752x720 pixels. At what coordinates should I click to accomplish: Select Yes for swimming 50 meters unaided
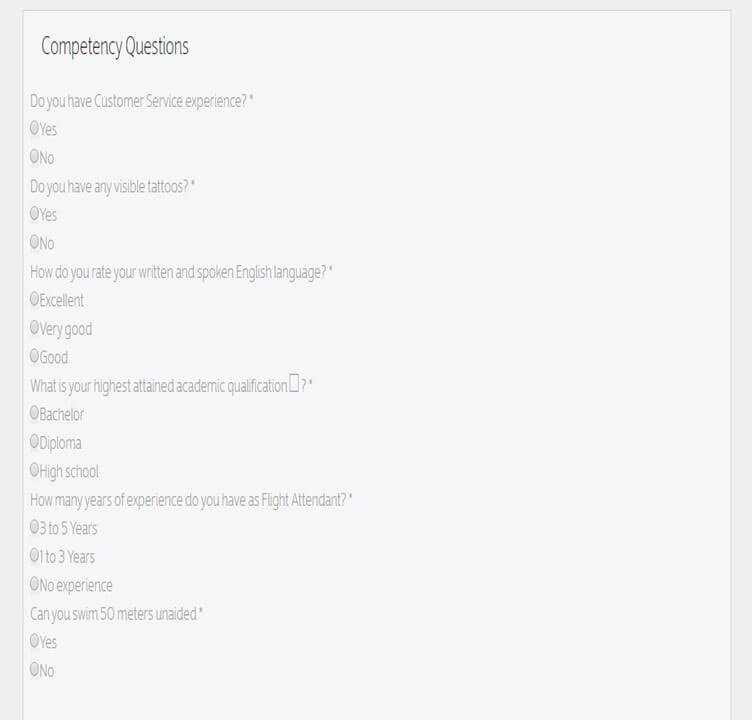tap(35, 641)
